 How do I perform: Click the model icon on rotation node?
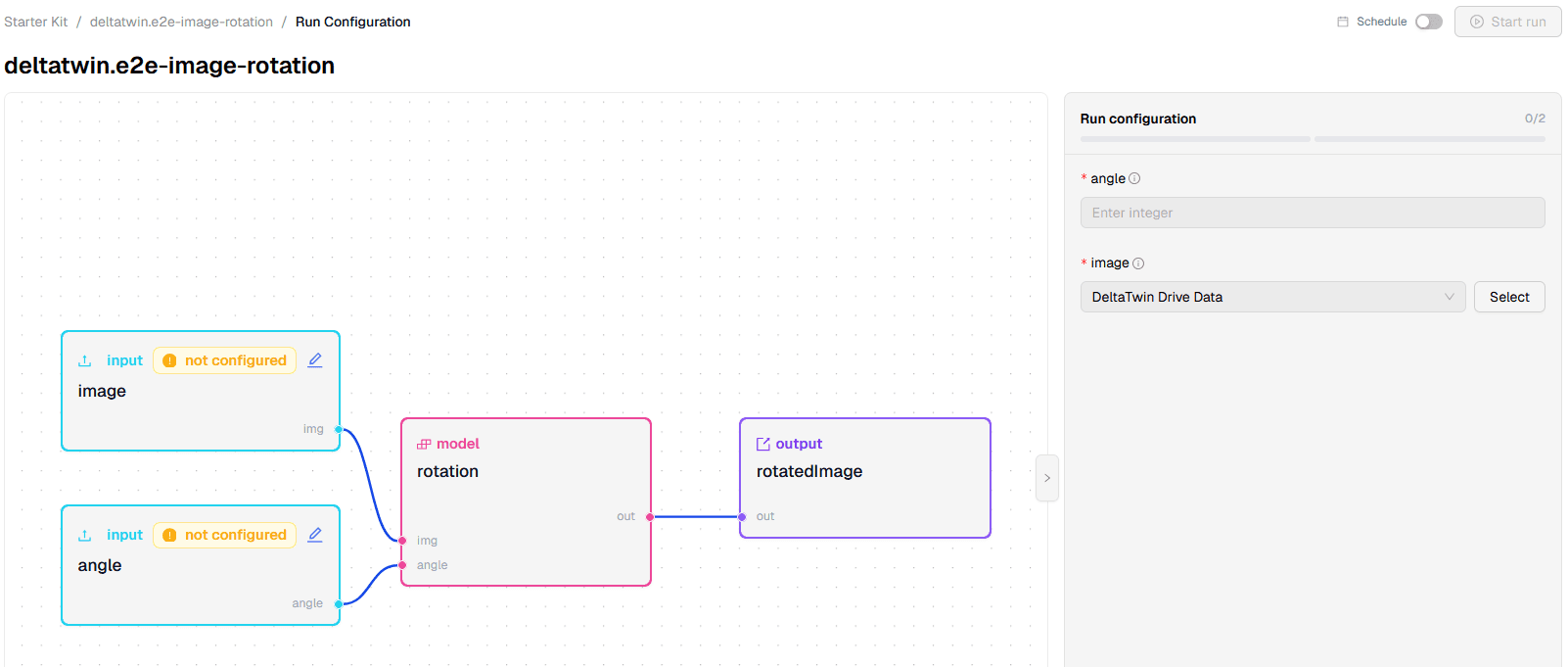(x=424, y=444)
